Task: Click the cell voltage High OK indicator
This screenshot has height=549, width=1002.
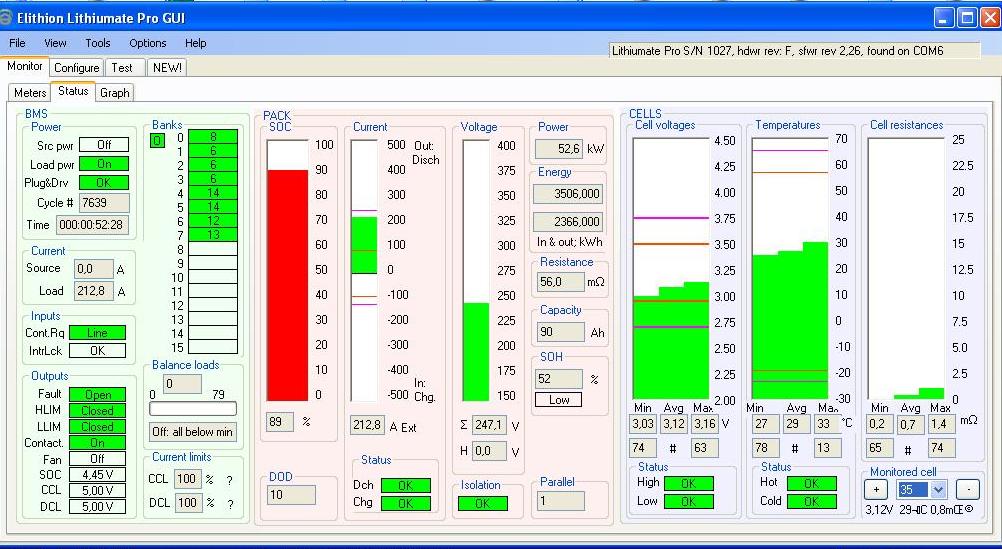Action: point(689,484)
